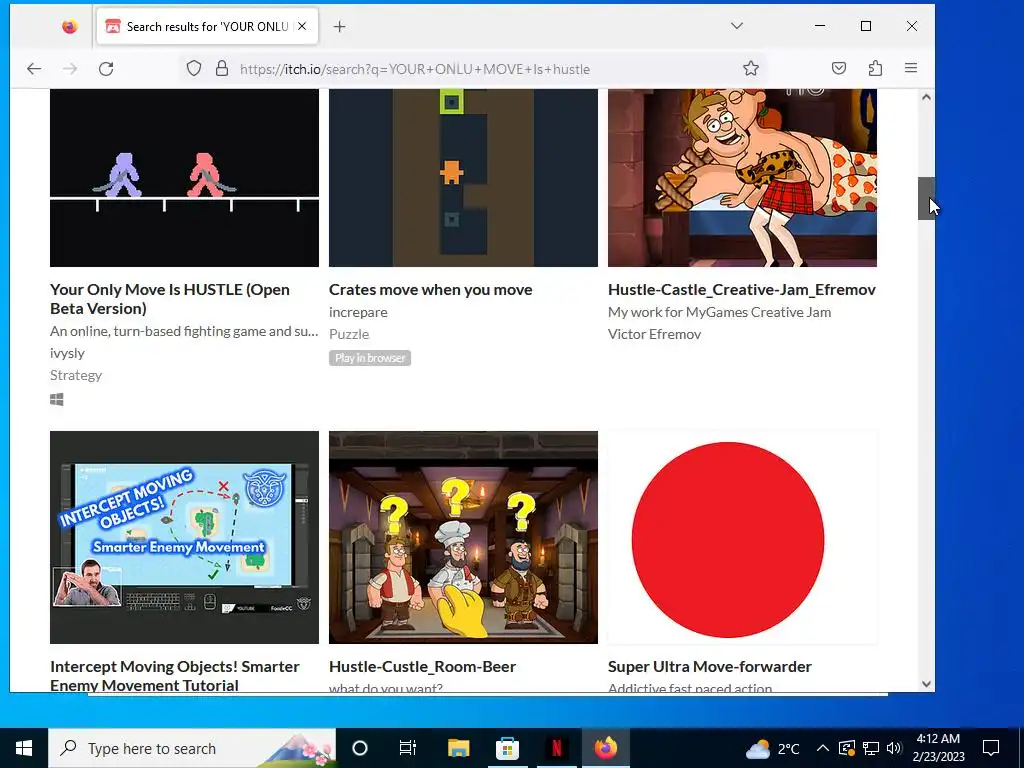Open Hustle-Castle_Creative-Jam_Efremov title link
This screenshot has height=768, width=1024.
pyautogui.click(x=742, y=290)
